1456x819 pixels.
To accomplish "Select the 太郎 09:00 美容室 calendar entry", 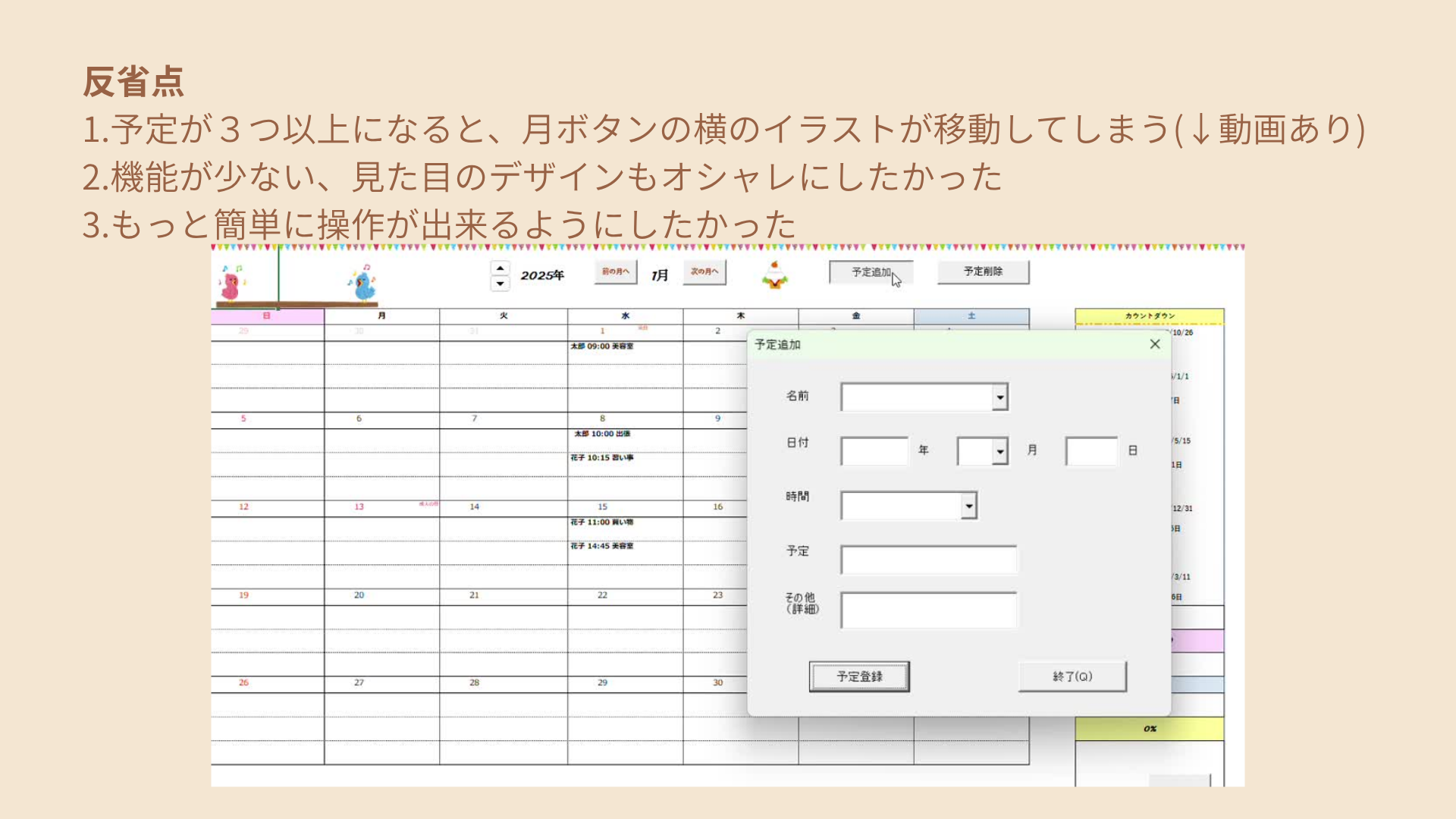I will point(602,347).
